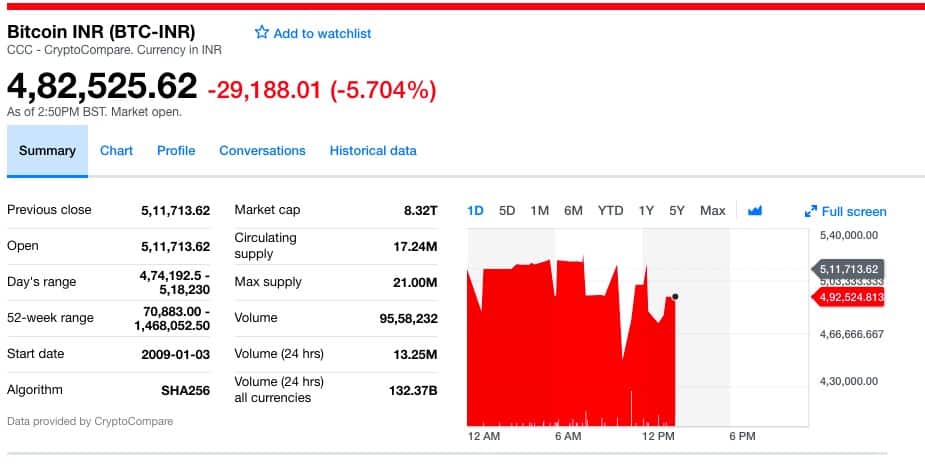Click the current price 4,82,525.62
This screenshot has height=471, width=925.
(x=102, y=86)
